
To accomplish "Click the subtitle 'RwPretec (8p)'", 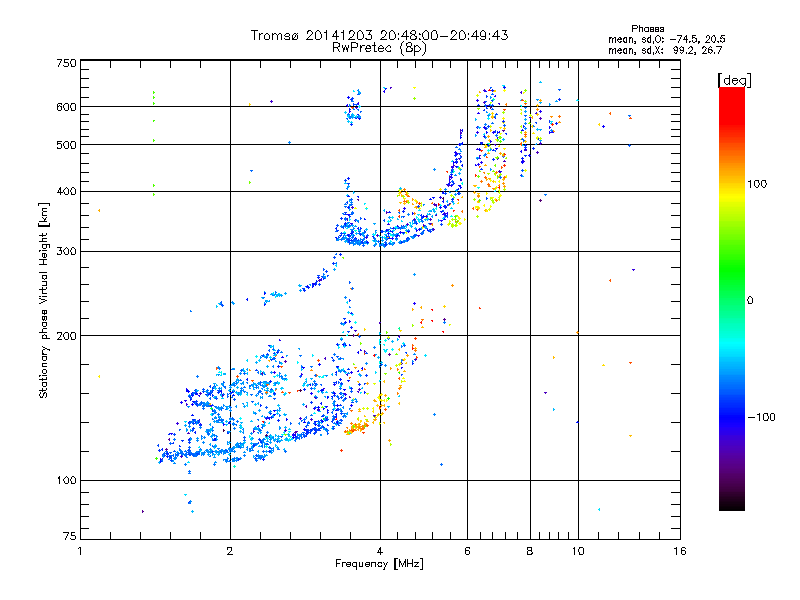I will [380, 48].
